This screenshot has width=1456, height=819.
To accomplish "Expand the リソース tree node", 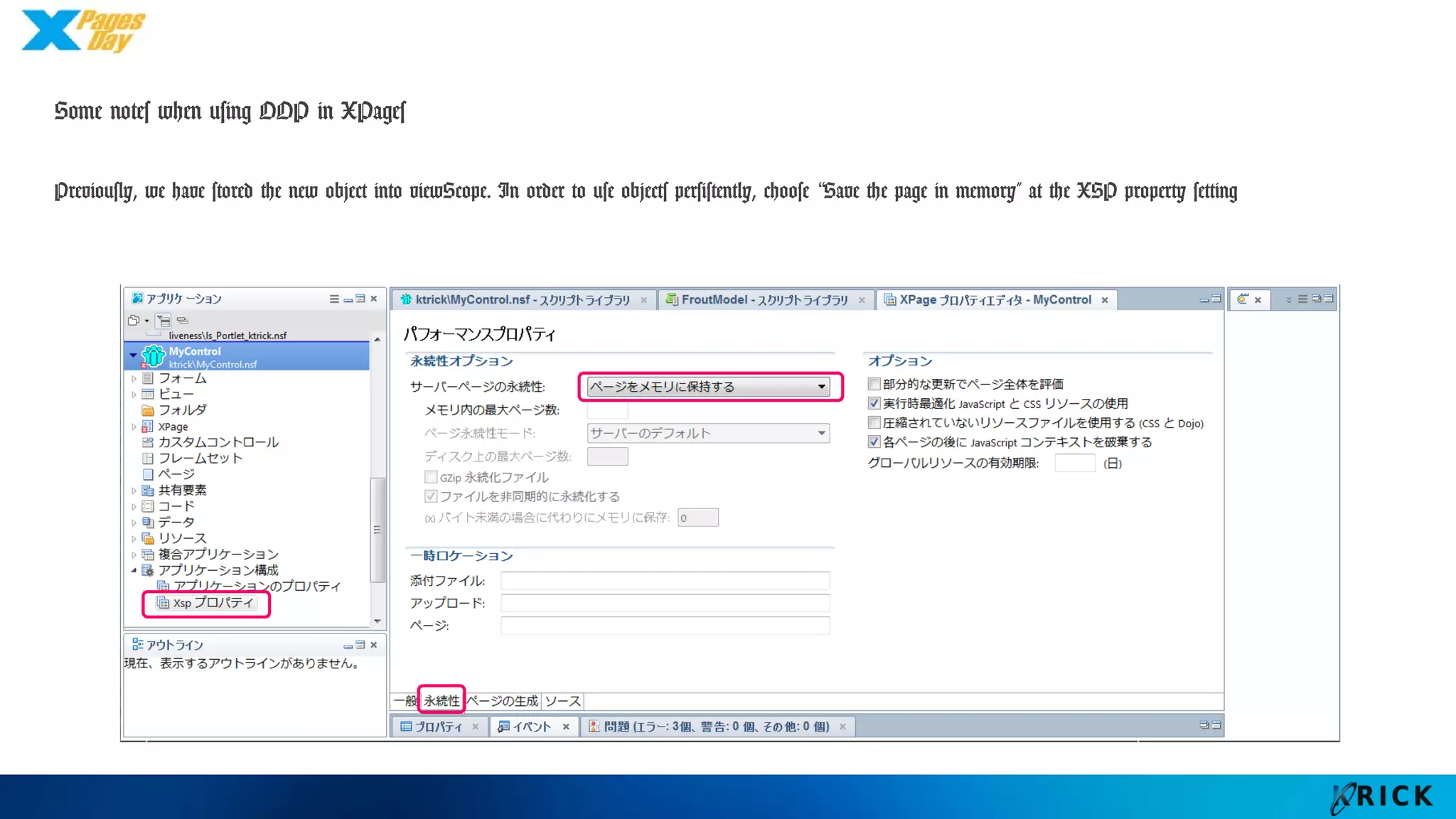I will (x=134, y=538).
